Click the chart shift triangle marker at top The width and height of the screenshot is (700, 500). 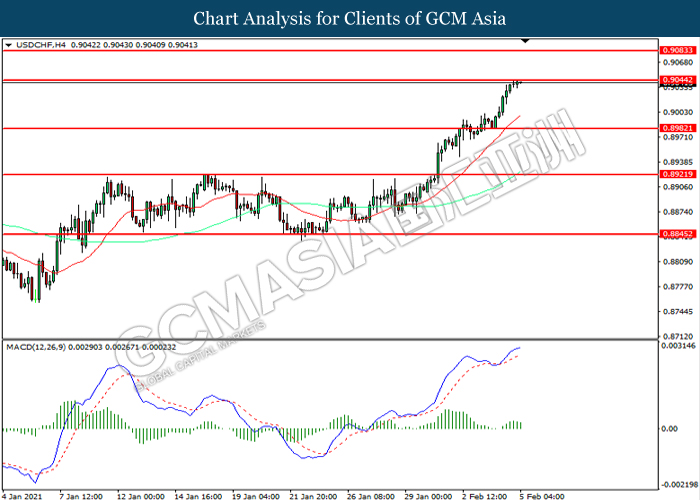pyautogui.click(x=525, y=41)
